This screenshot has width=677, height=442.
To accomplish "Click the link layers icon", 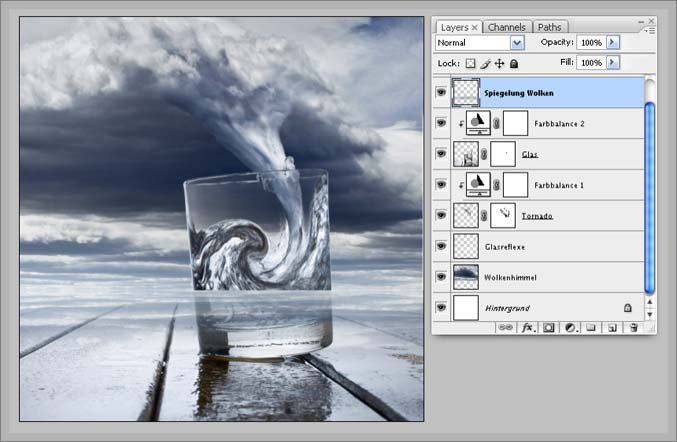I will click(x=505, y=327).
